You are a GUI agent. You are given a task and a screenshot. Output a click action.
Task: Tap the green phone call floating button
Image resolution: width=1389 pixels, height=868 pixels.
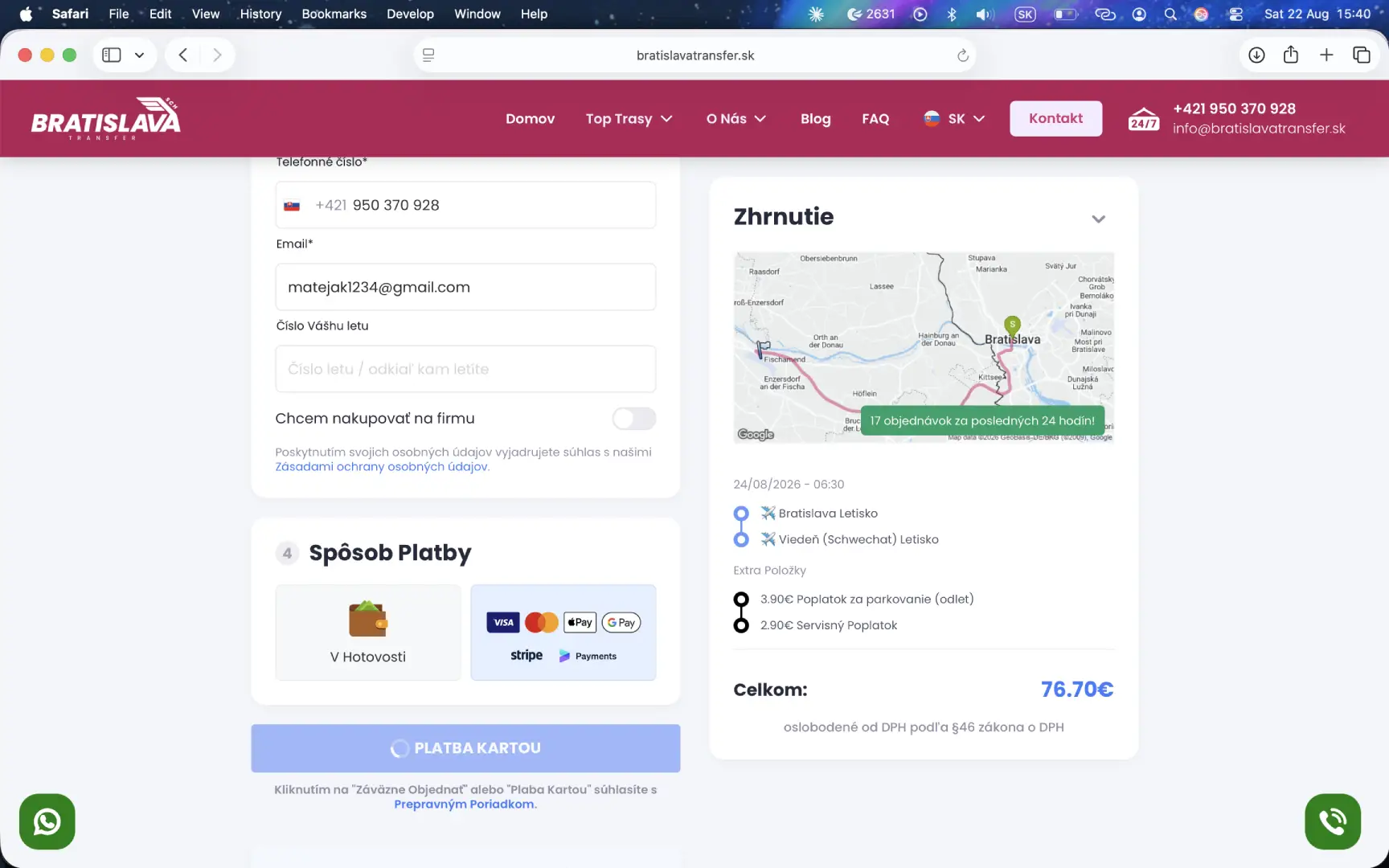(x=1333, y=821)
